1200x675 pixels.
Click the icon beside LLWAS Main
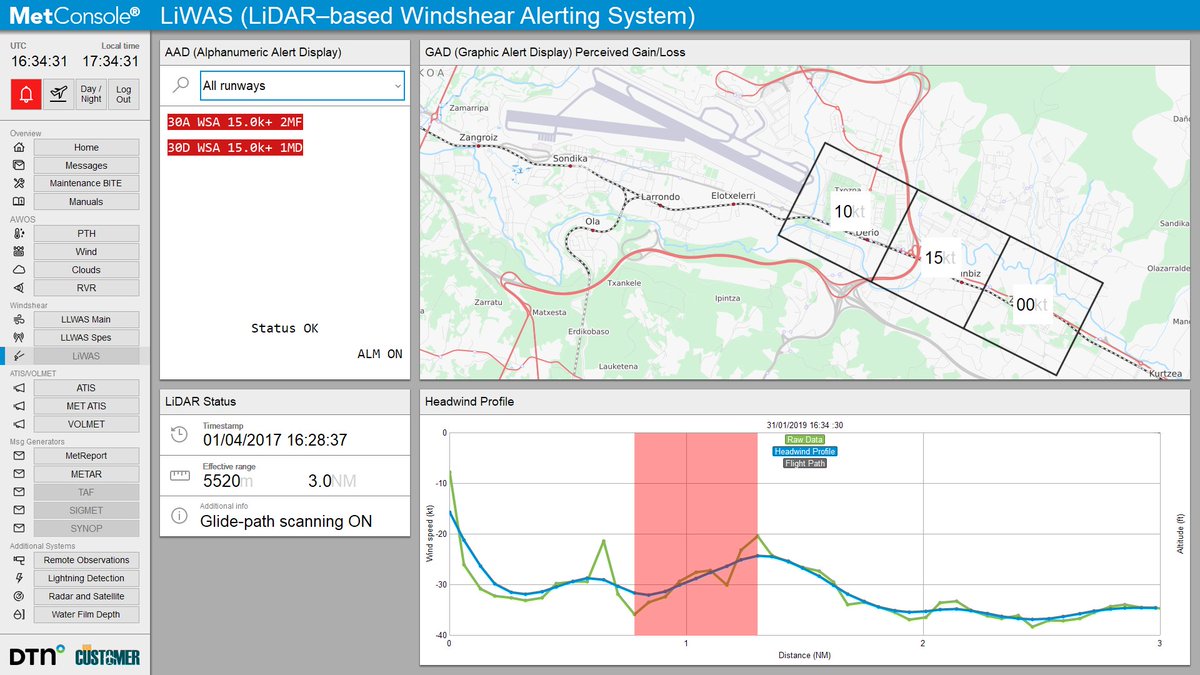click(x=18, y=319)
